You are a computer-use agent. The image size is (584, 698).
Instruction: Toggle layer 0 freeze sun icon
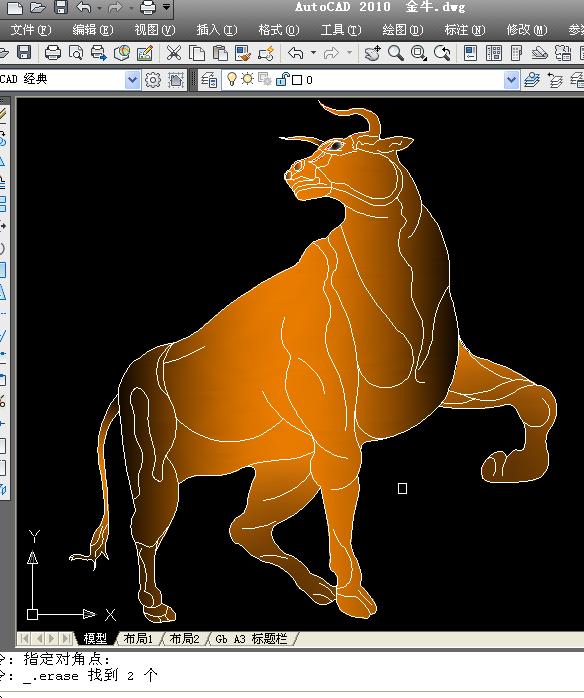pyautogui.click(x=247, y=79)
